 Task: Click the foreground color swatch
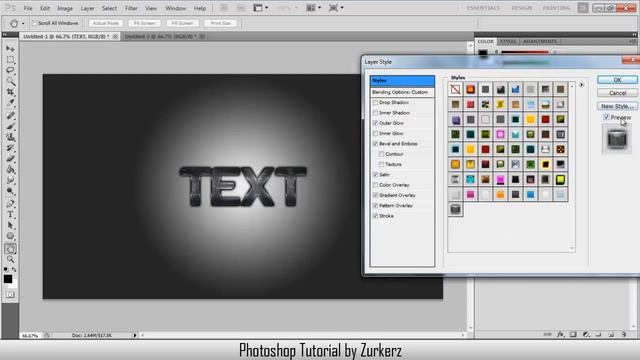[8, 279]
